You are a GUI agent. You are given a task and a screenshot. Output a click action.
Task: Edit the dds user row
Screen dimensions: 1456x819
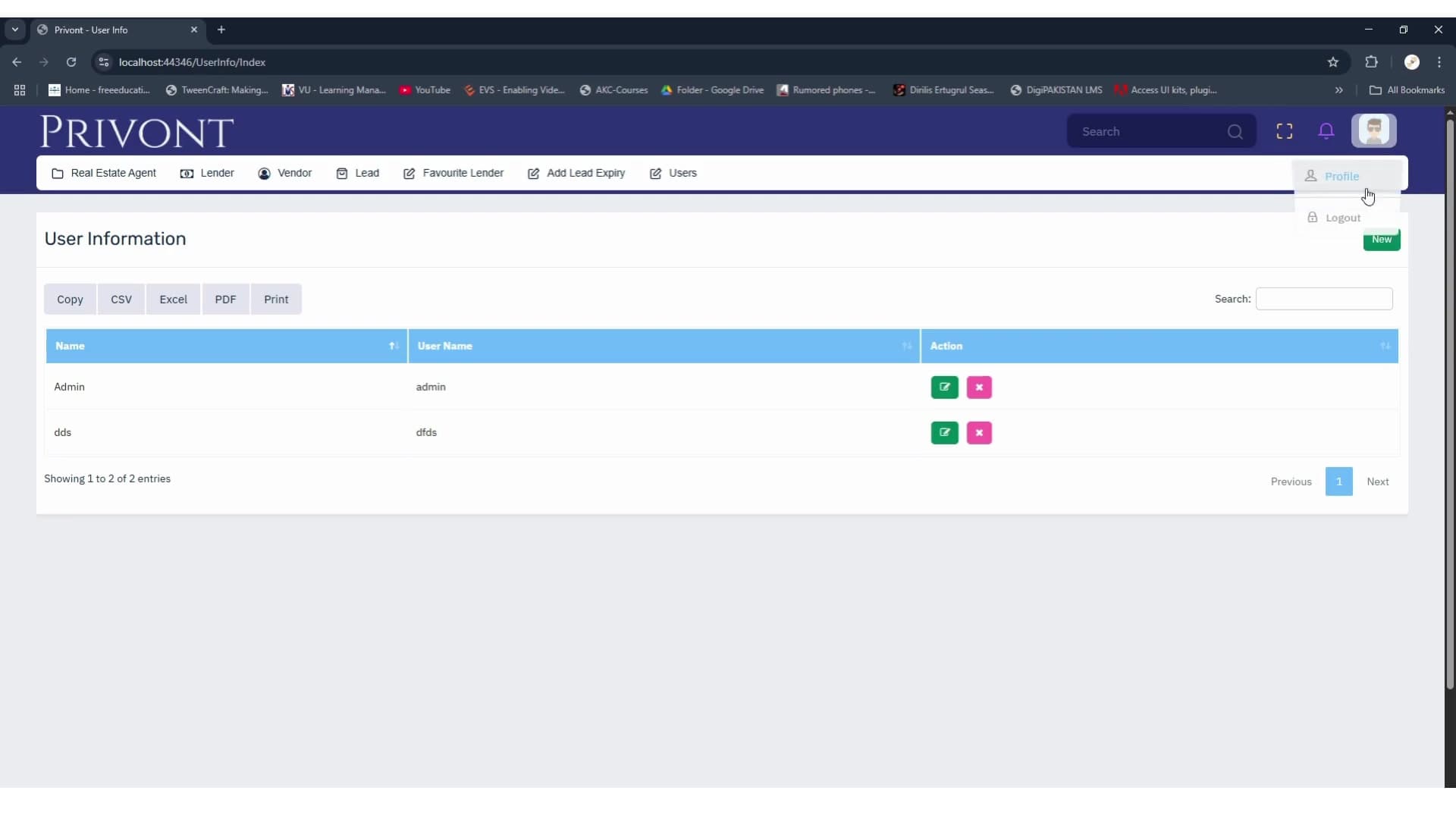click(944, 432)
